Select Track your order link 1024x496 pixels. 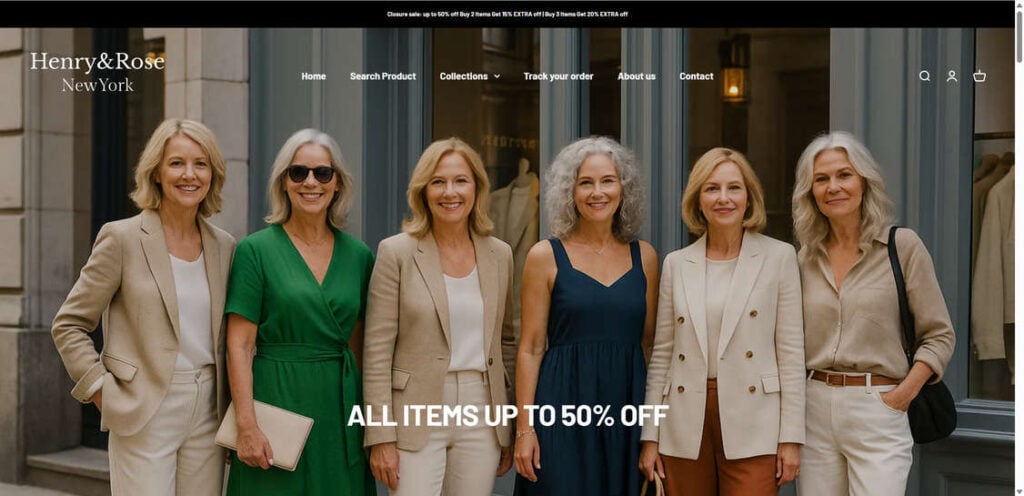pyautogui.click(x=558, y=76)
